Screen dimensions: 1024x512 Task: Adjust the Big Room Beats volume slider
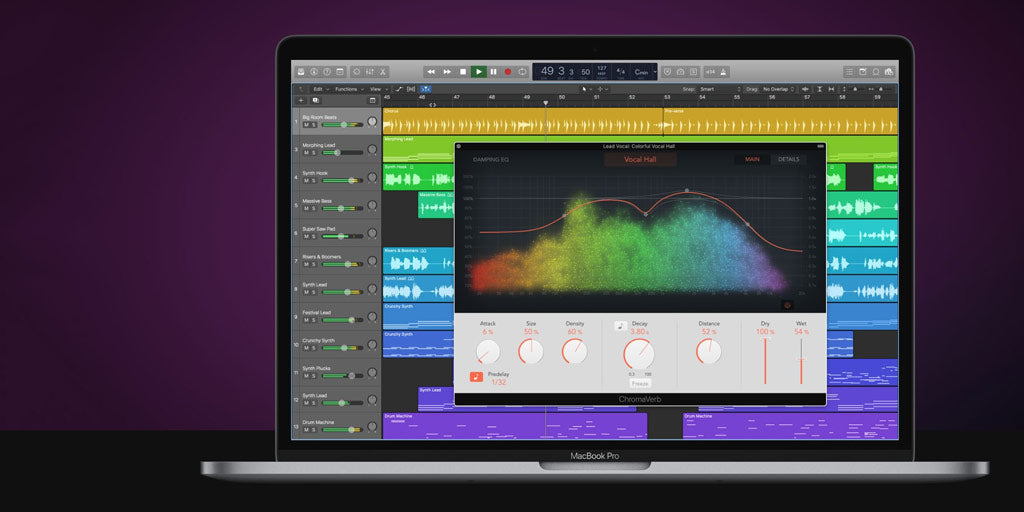click(342, 125)
